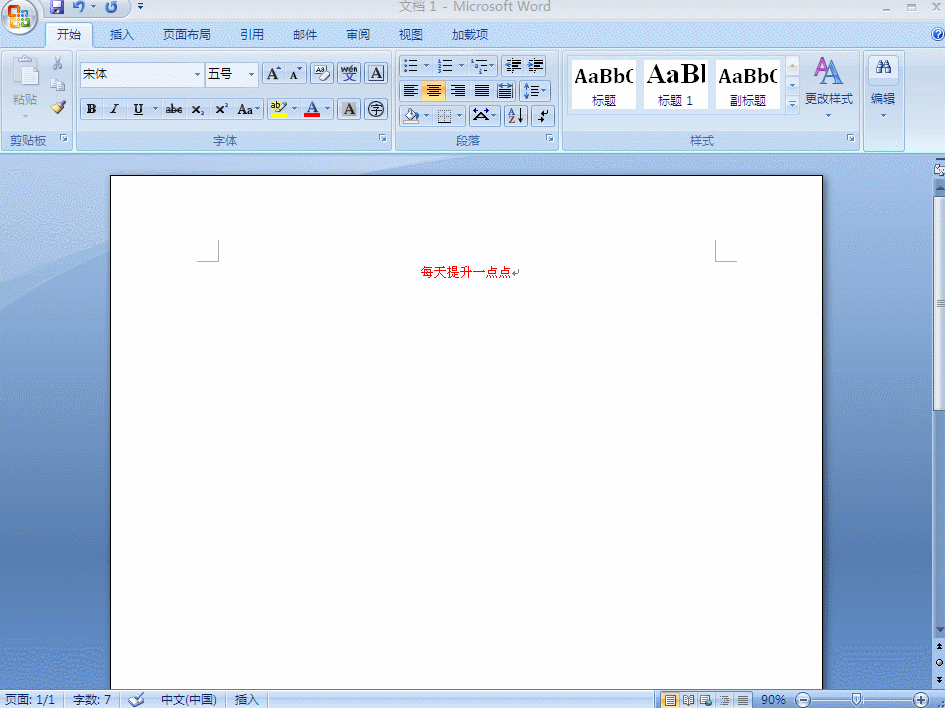Expand the numbering list dropdown
Viewport: 945px width, 708px height.
pyautogui.click(x=462, y=66)
